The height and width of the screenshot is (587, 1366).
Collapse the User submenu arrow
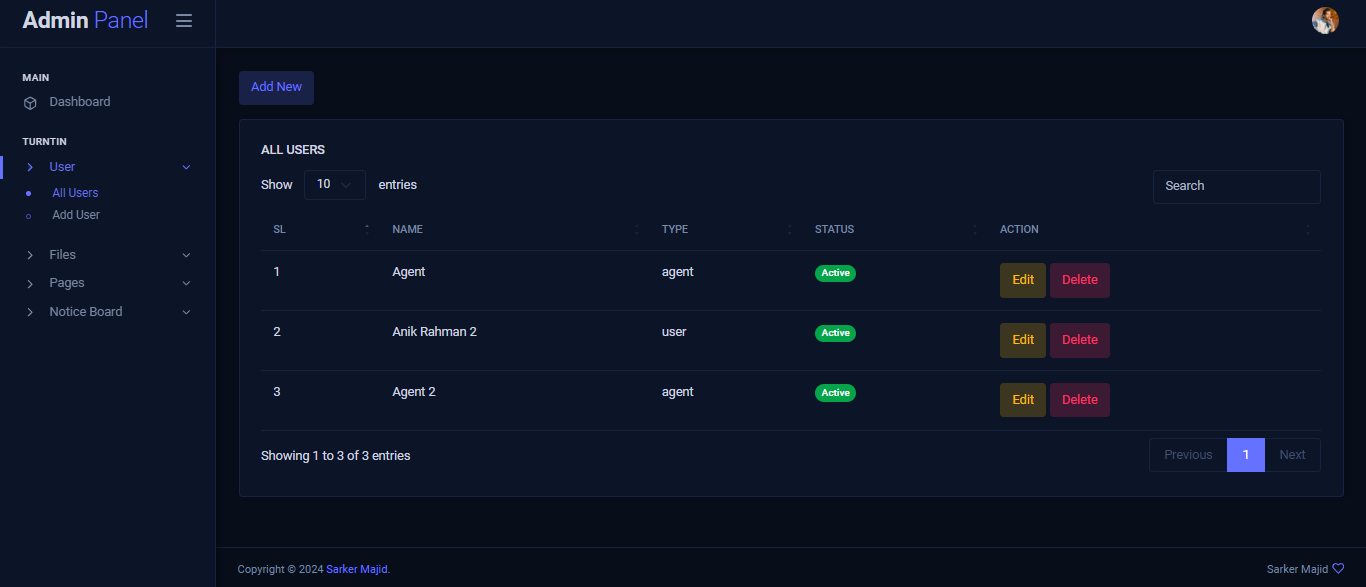tap(186, 167)
